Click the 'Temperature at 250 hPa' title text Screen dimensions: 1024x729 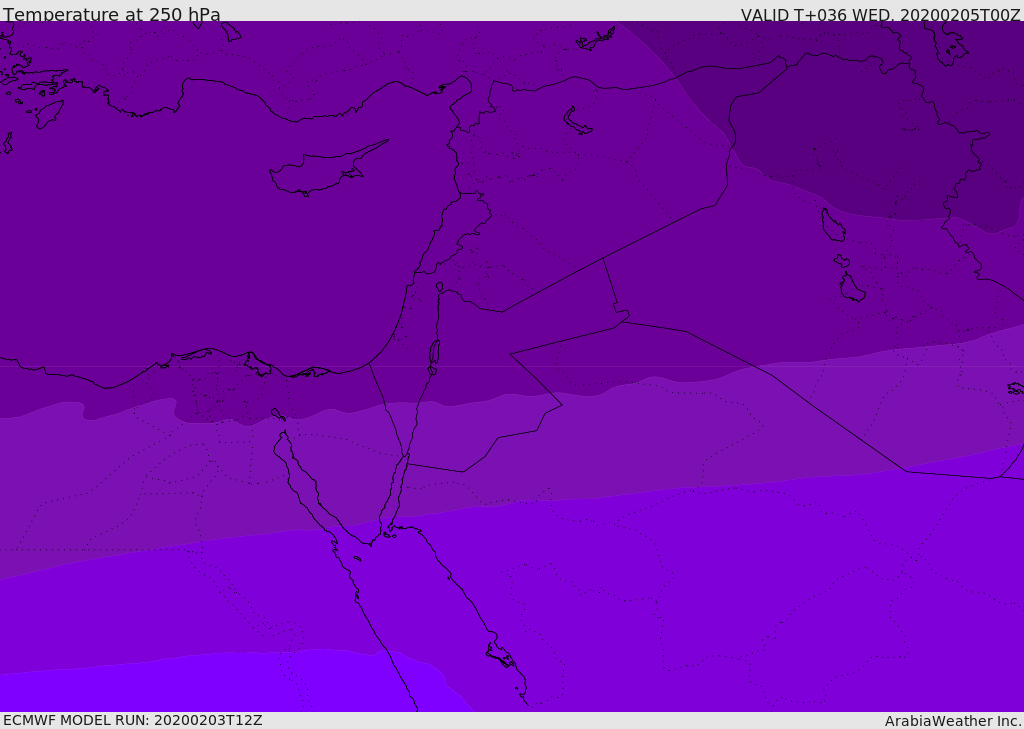pos(112,14)
